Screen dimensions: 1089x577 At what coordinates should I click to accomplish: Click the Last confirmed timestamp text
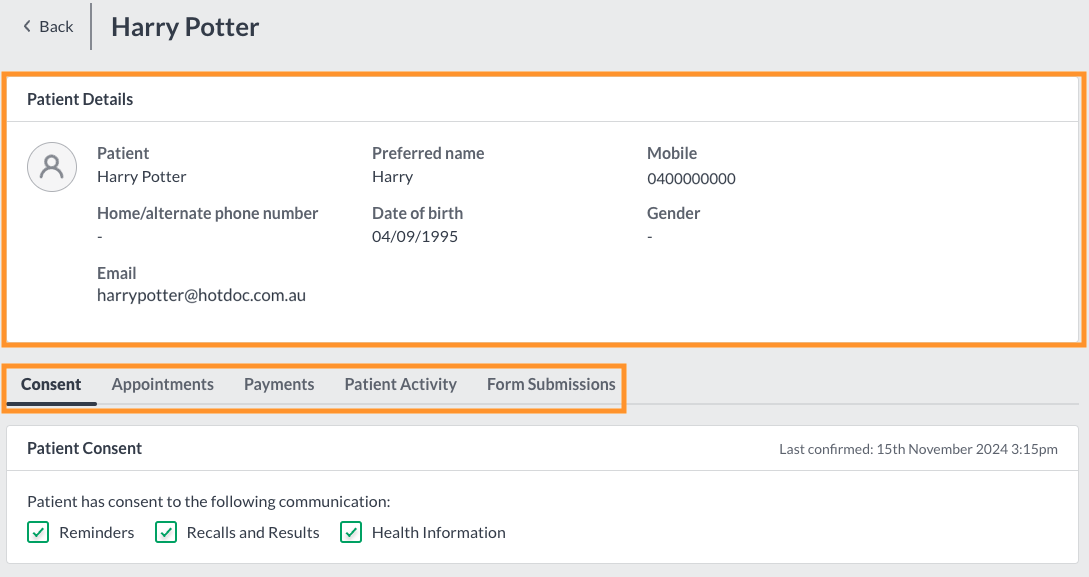coord(918,449)
